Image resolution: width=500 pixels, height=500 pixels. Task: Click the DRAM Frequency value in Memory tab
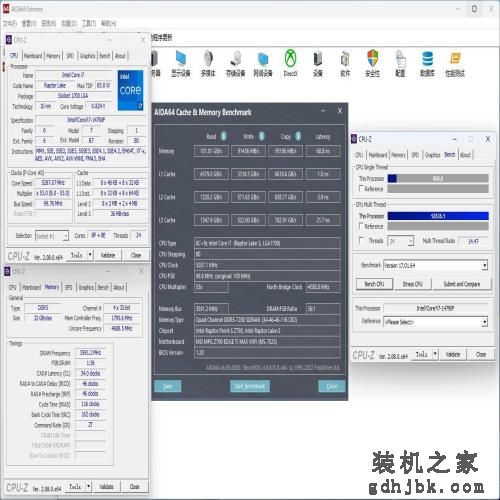click(90, 353)
